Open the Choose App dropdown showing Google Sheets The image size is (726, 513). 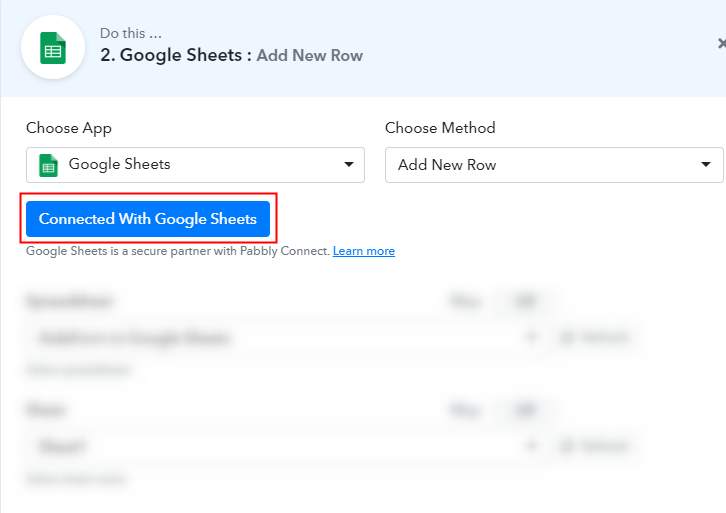pos(195,165)
